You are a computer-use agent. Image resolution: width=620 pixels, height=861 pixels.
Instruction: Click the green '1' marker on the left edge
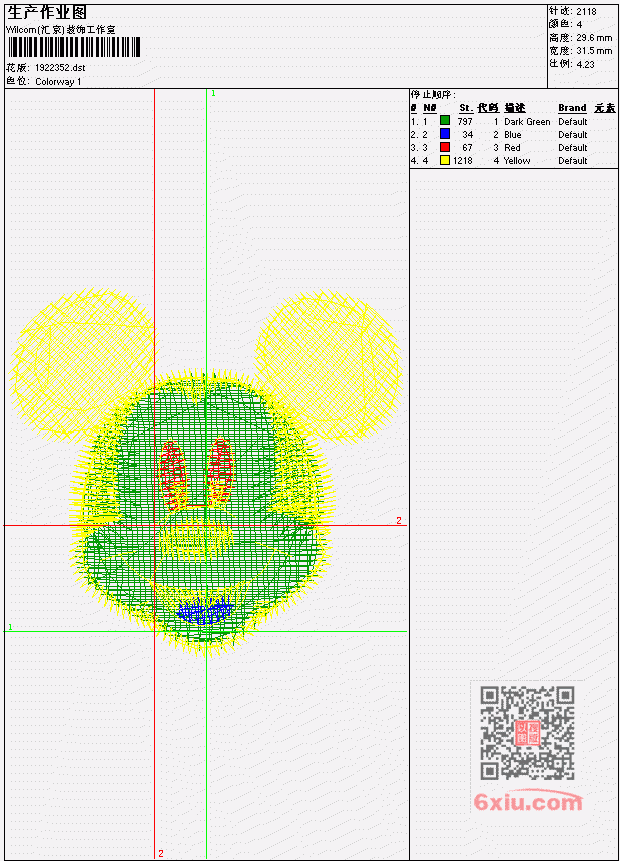(x=10, y=627)
